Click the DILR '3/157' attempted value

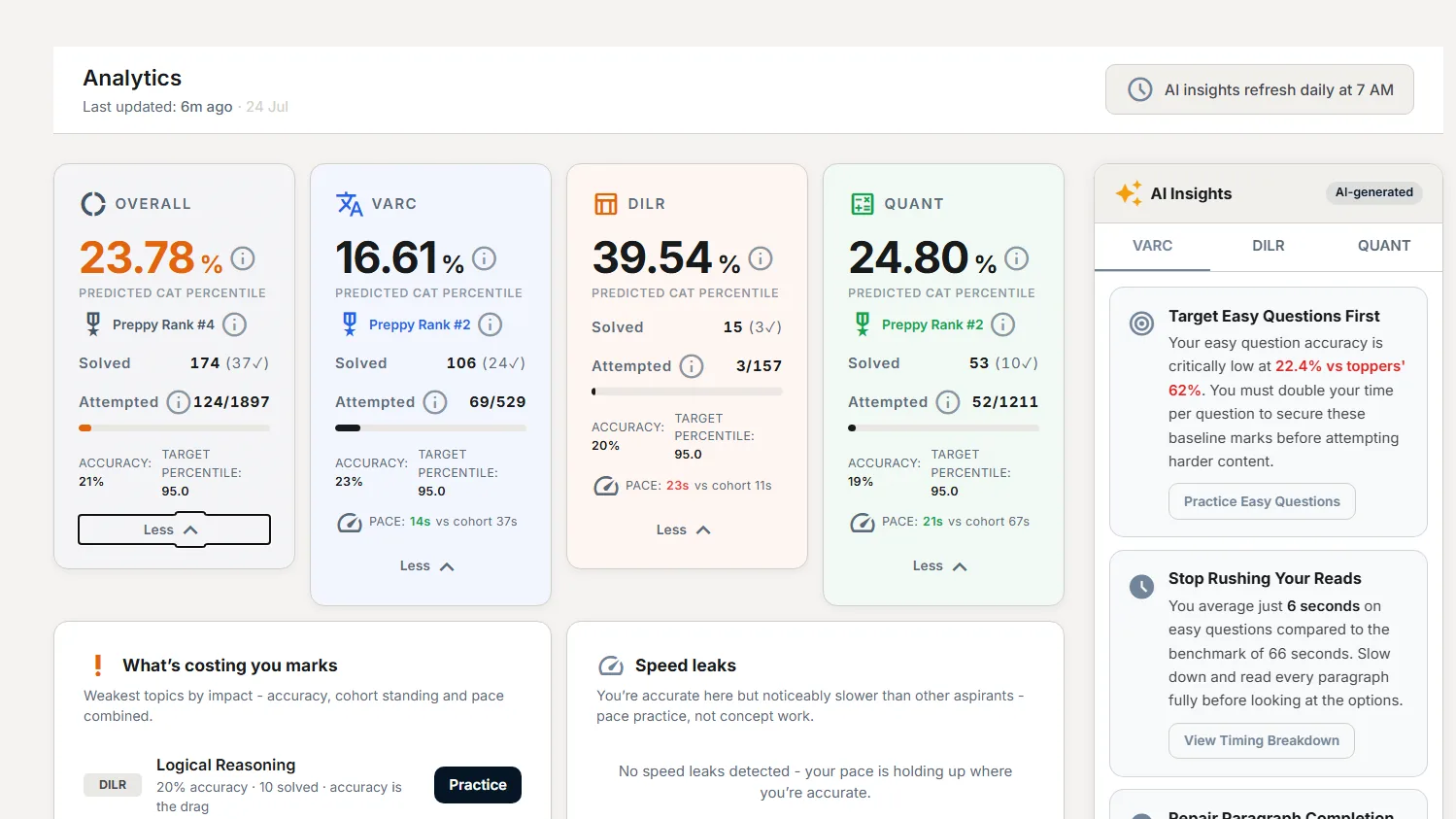[759, 366]
